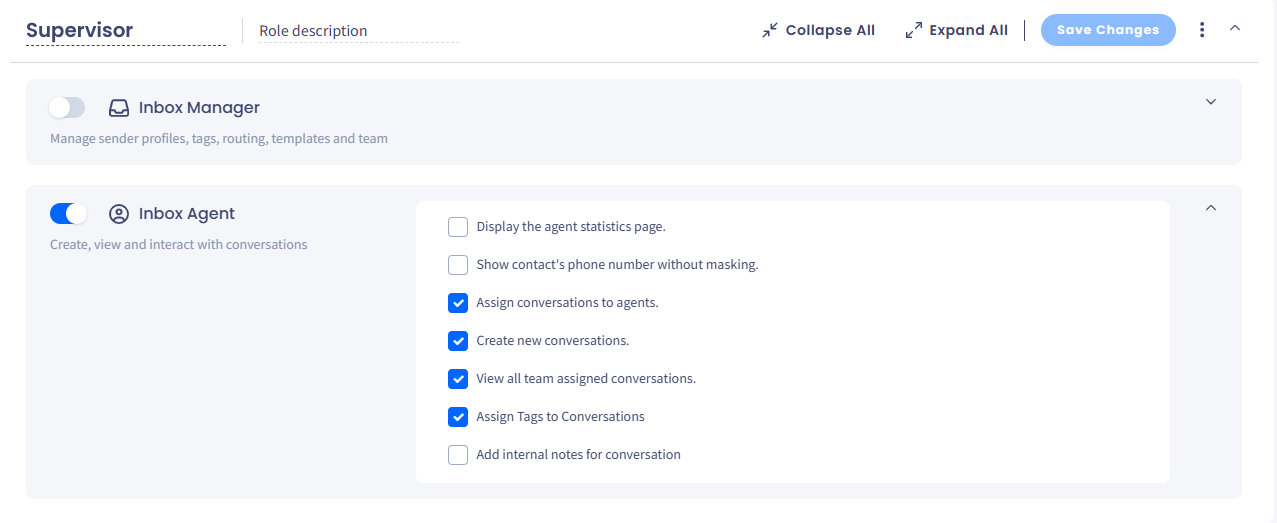Screen dimensions: 1277x523
Task: Click the Inbox Manager heading text
Action: tap(199, 108)
